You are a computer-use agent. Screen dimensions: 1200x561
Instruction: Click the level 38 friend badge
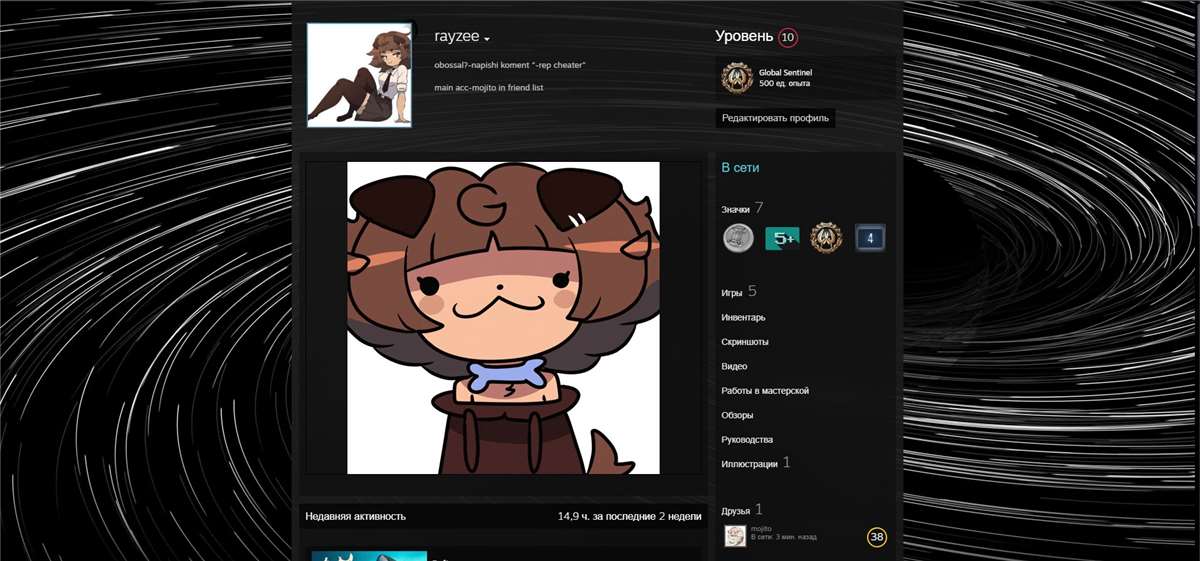pos(877,538)
